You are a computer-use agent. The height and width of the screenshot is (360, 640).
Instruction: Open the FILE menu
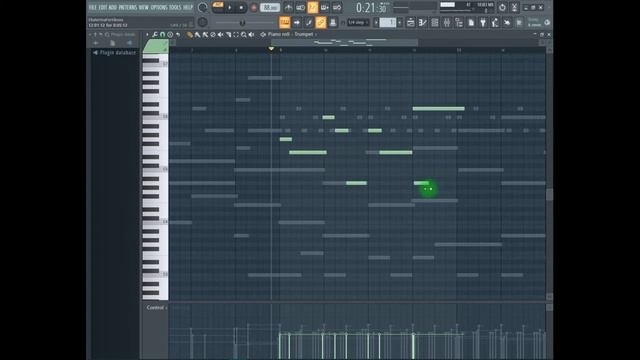[92, 7]
